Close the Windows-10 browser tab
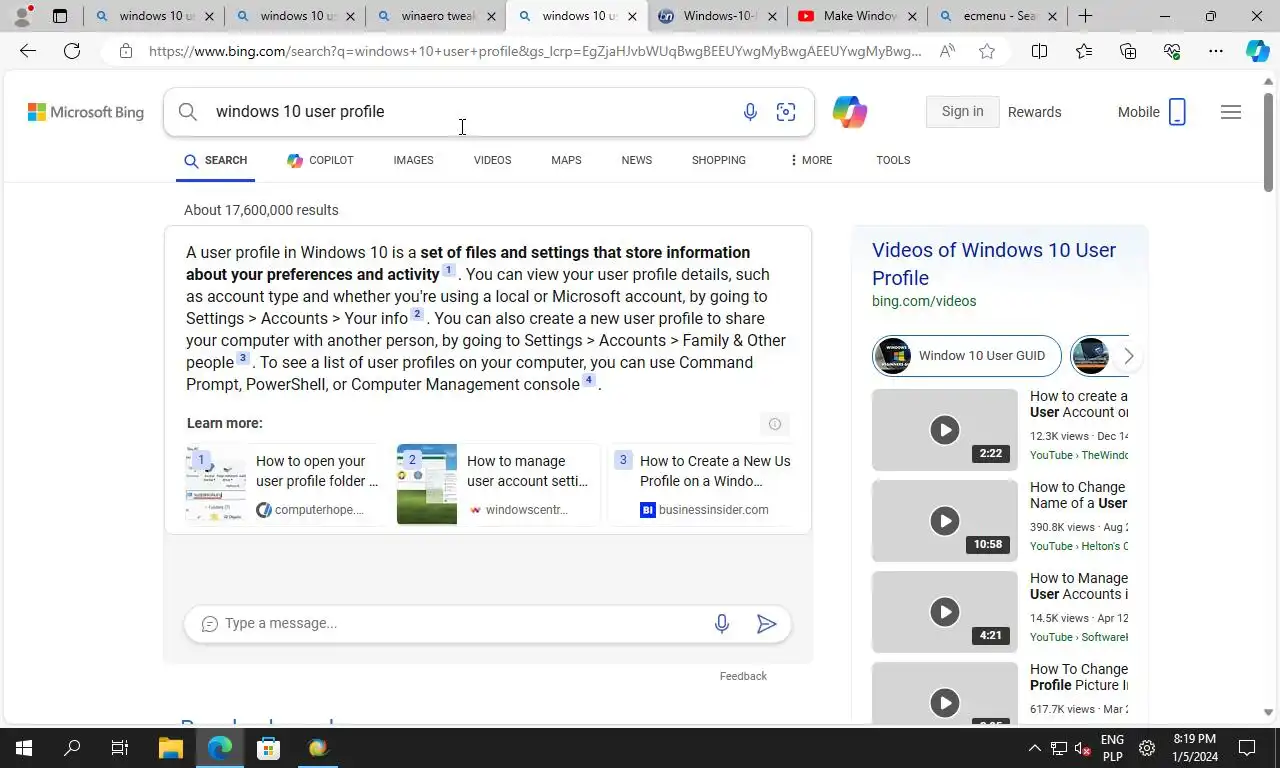This screenshot has height=768, width=1280. (x=772, y=16)
